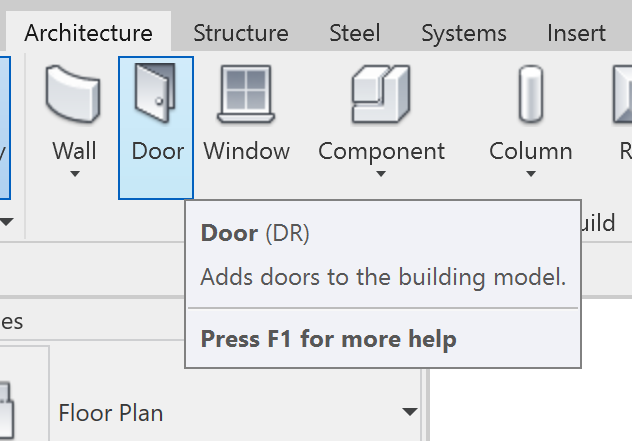Screen dimensions: 632x441
Task: Go to the Steel tab
Action: click(x=354, y=33)
